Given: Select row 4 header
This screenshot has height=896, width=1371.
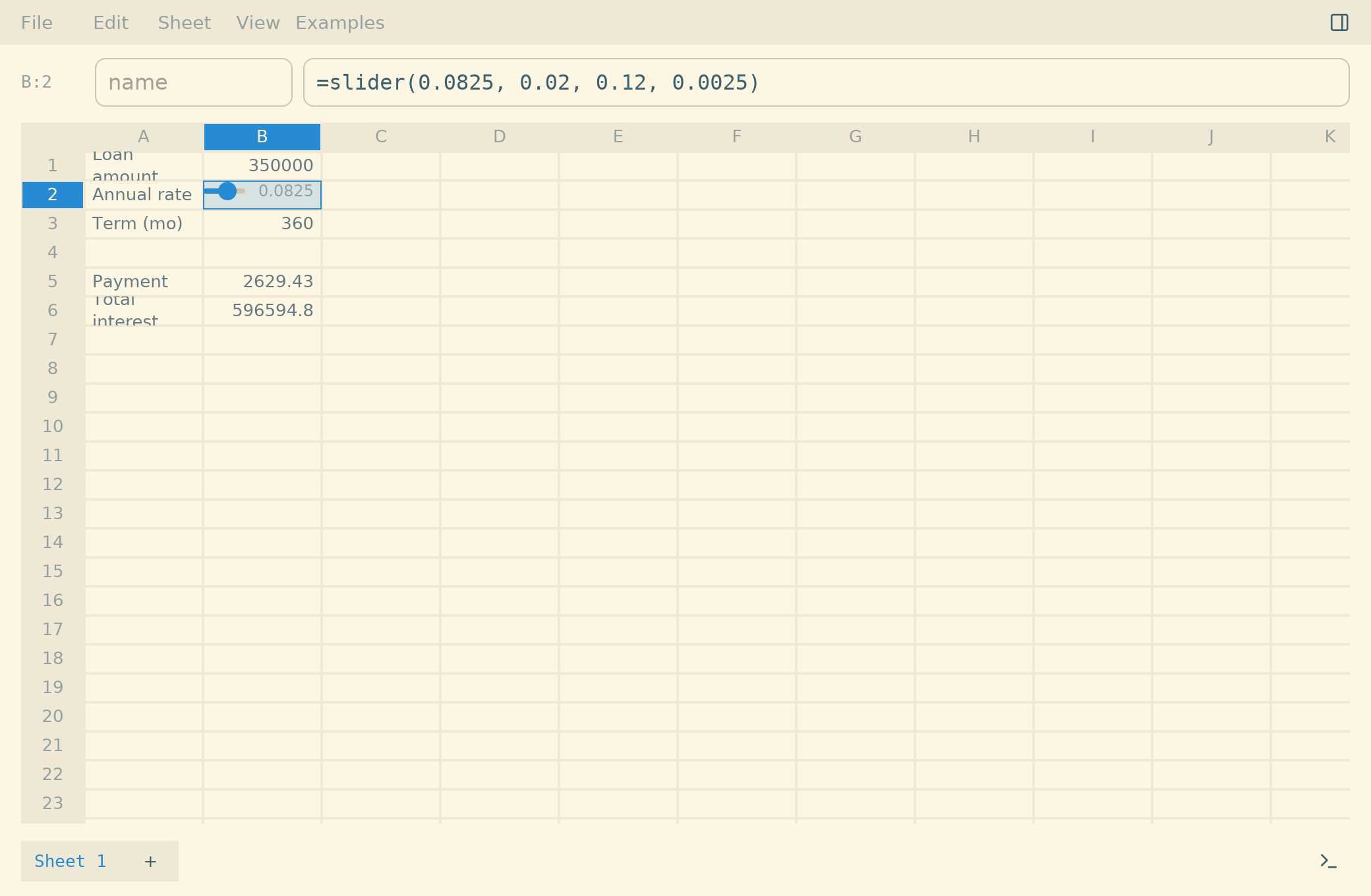Looking at the screenshot, I should click(x=53, y=253).
